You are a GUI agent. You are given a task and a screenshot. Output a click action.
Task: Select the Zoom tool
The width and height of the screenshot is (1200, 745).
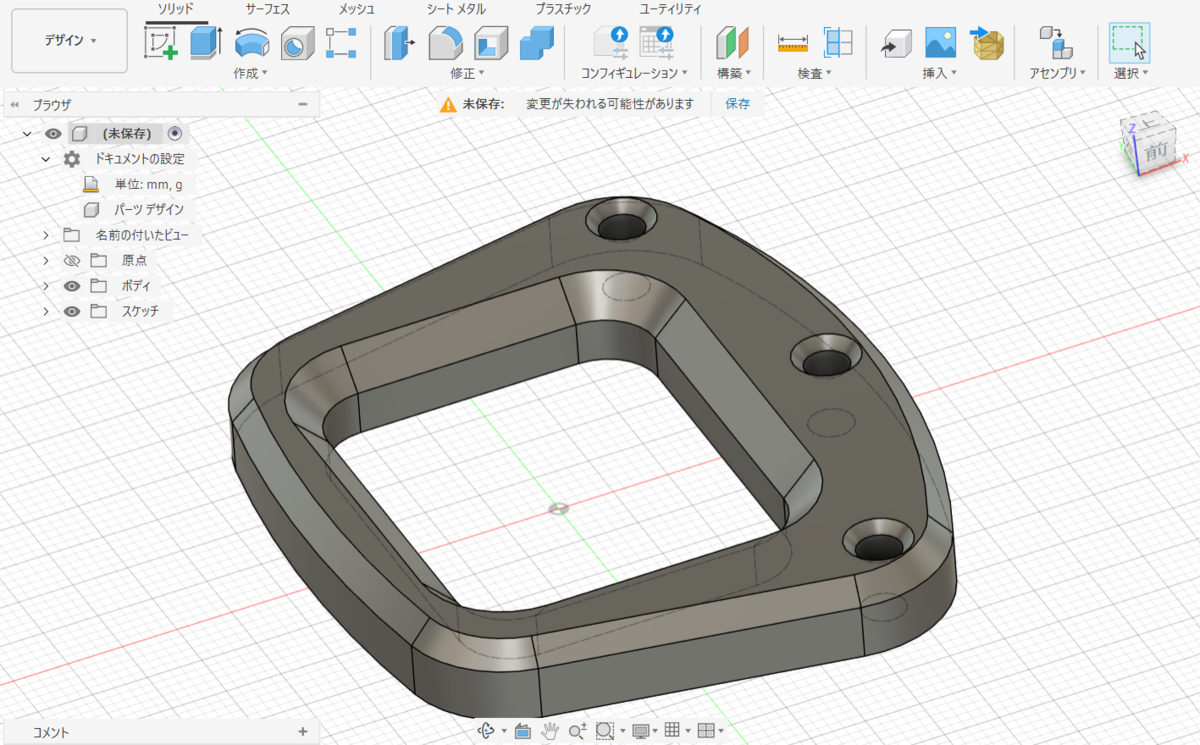(x=577, y=731)
